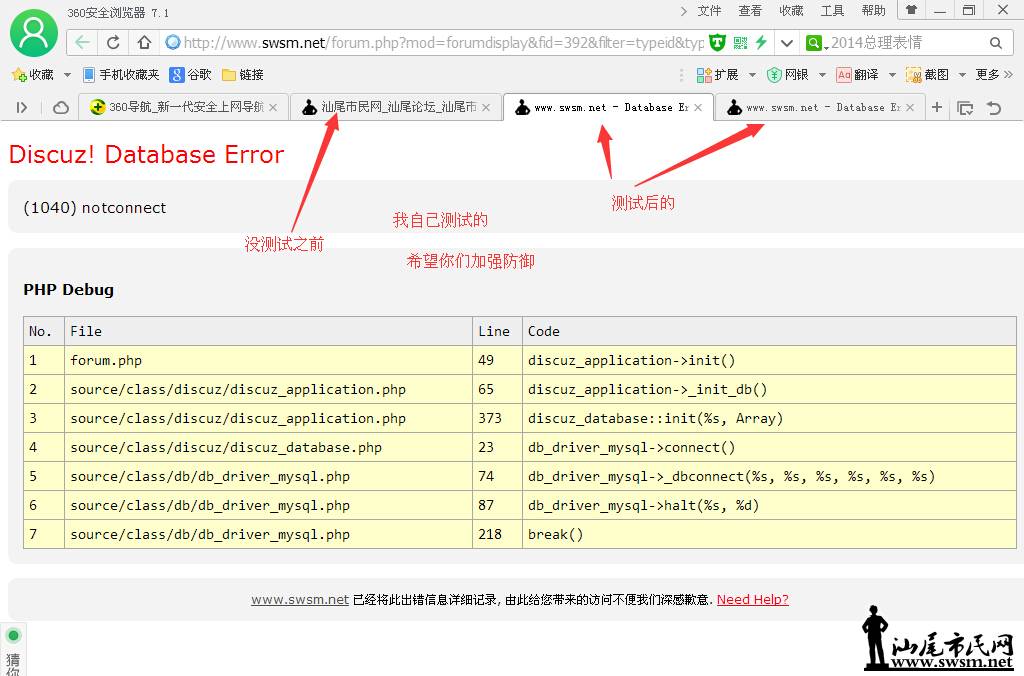Open the 扩展 extensions button
This screenshot has width=1024, height=676.
point(717,74)
